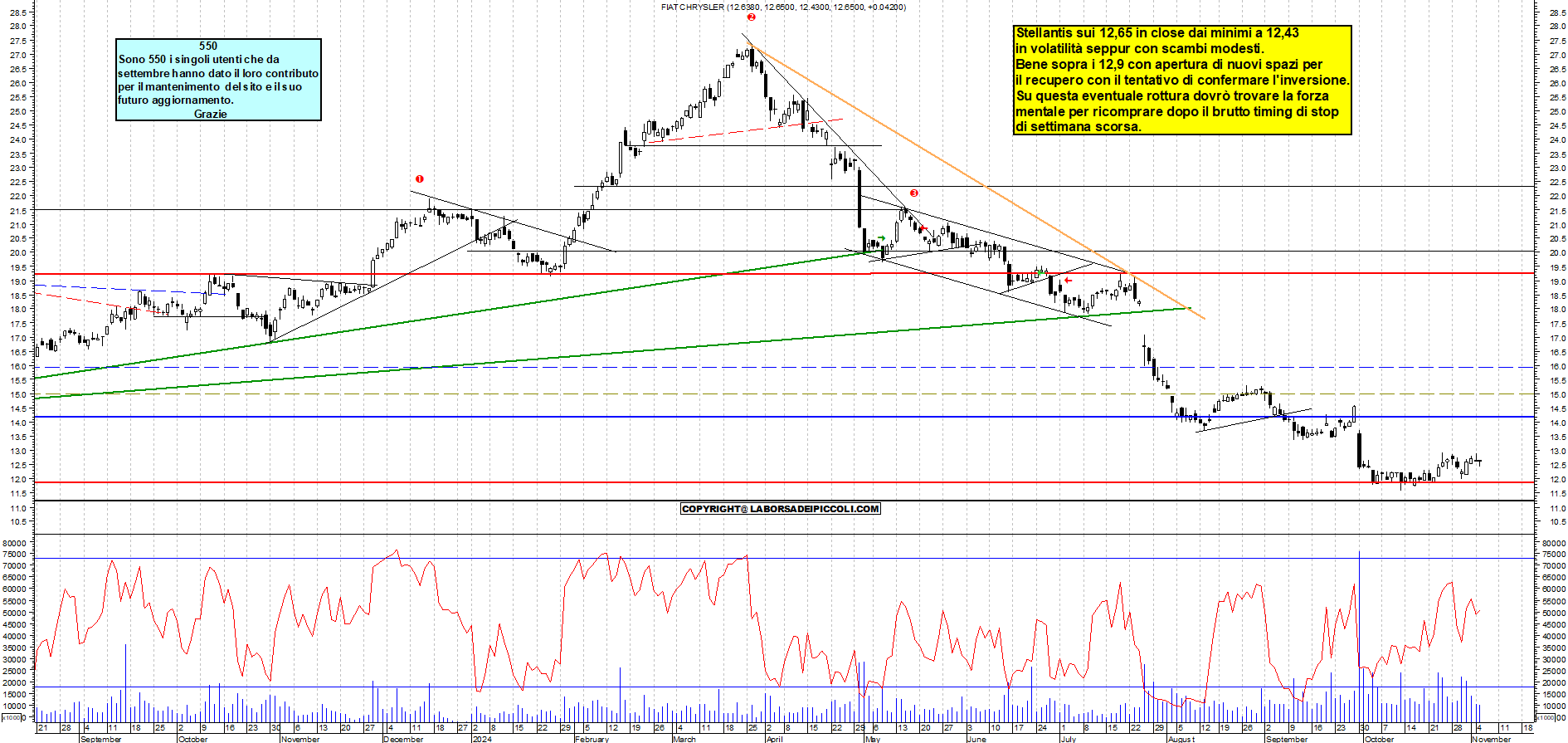Image resolution: width=1568 pixels, height=743 pixels.
Task: Click 'Su questa eventuale rottura' line
Action: (1172, 95)
